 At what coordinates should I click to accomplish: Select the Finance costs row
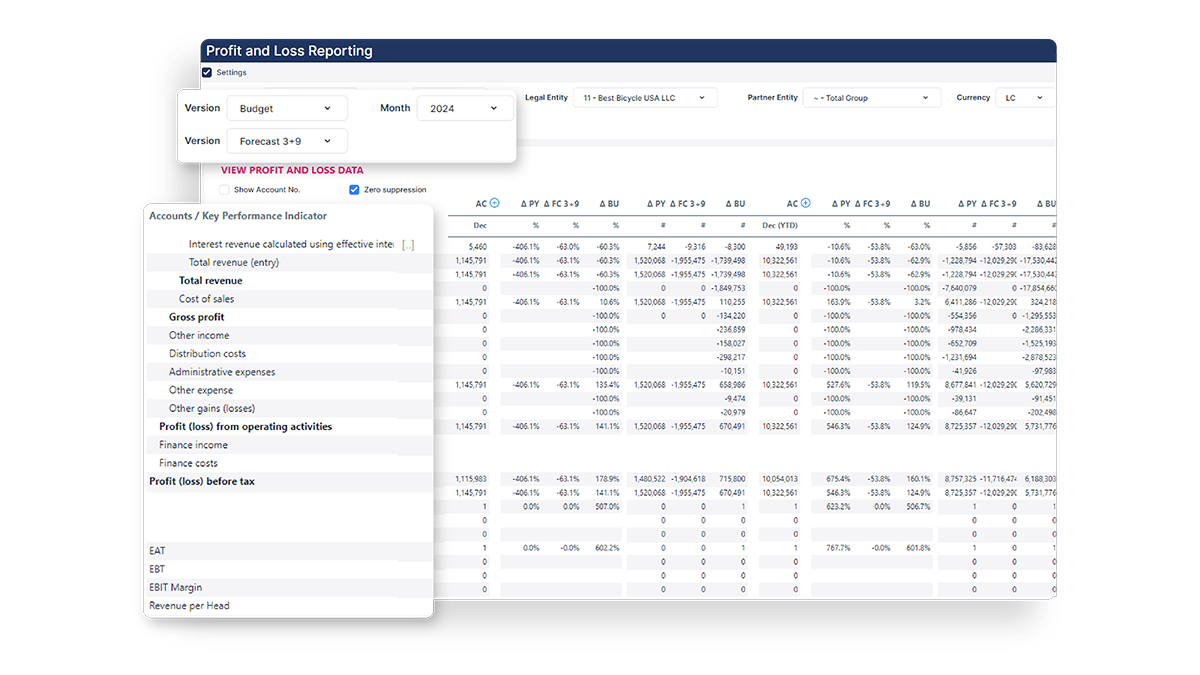[289, 463]
